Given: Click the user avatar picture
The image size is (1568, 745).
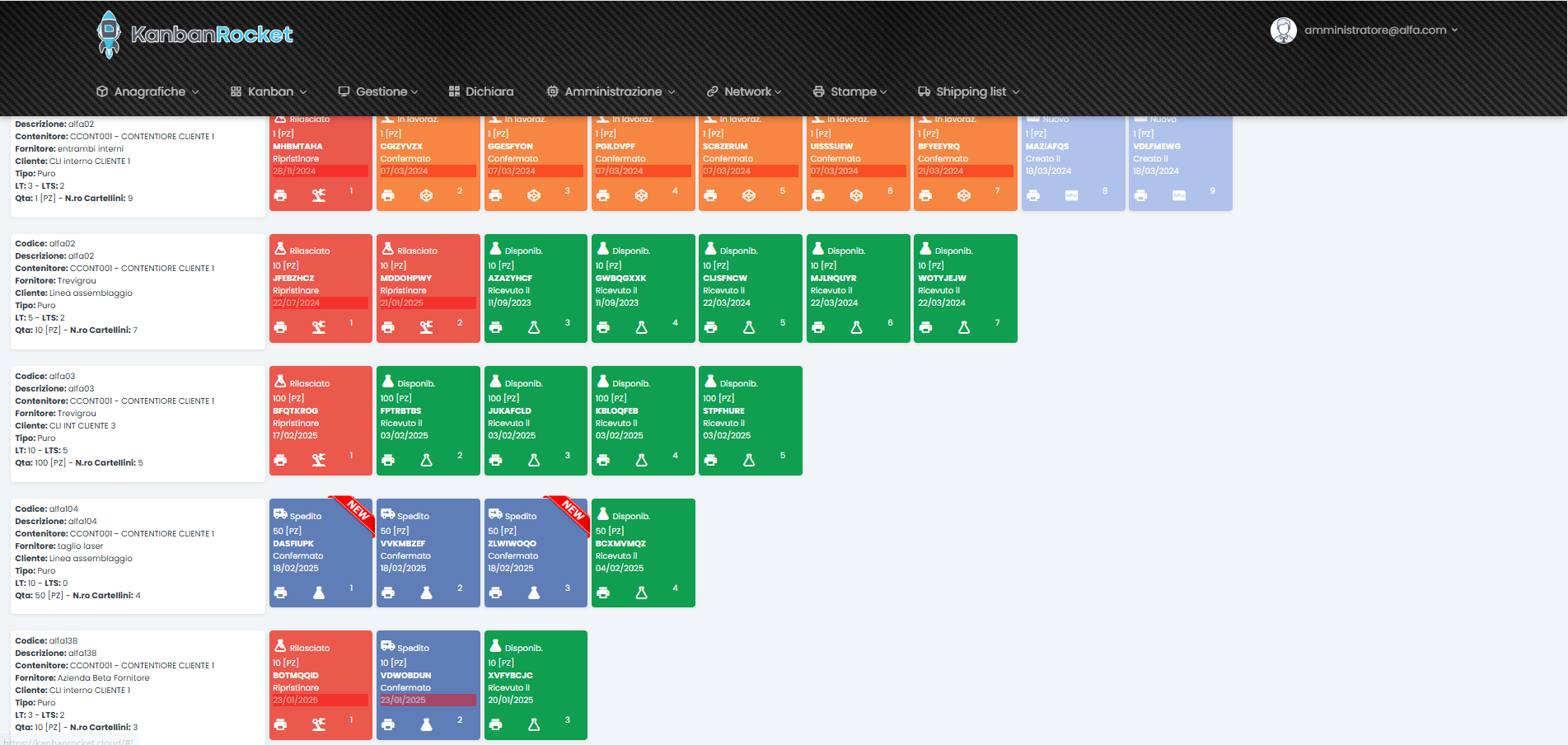Looking at the screenshot, I should tap(1283, 30).
